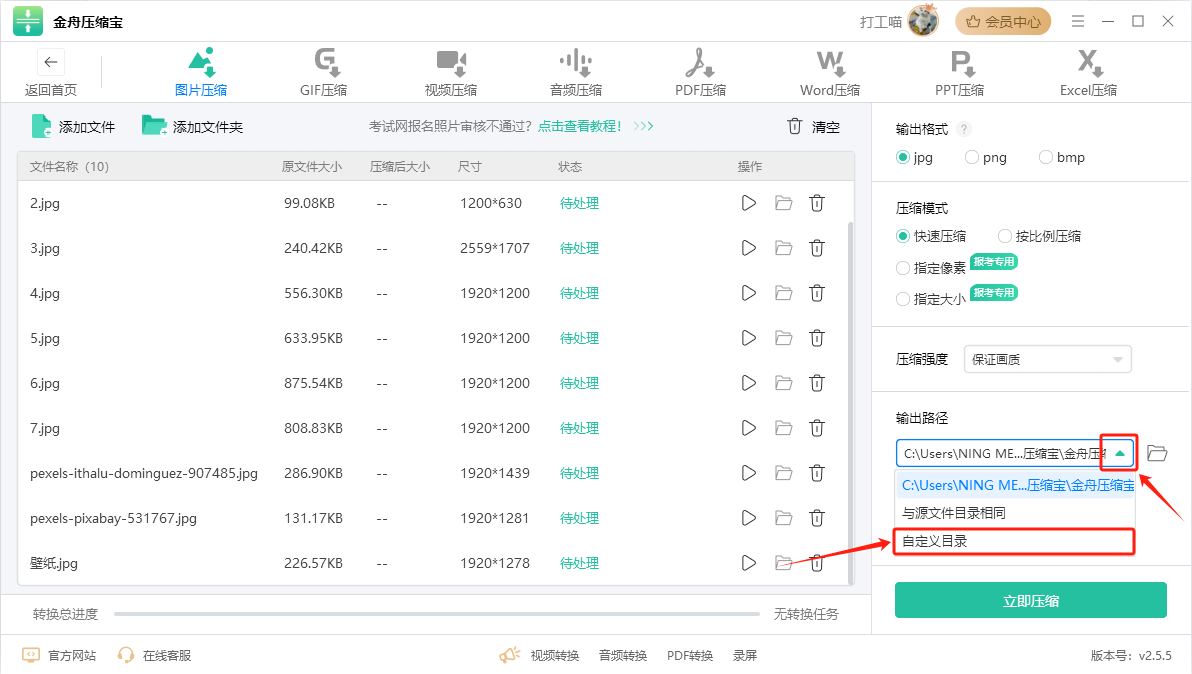
Task: Start compressing 2.jpg with play icon
Action: click(x=749, y=203)
